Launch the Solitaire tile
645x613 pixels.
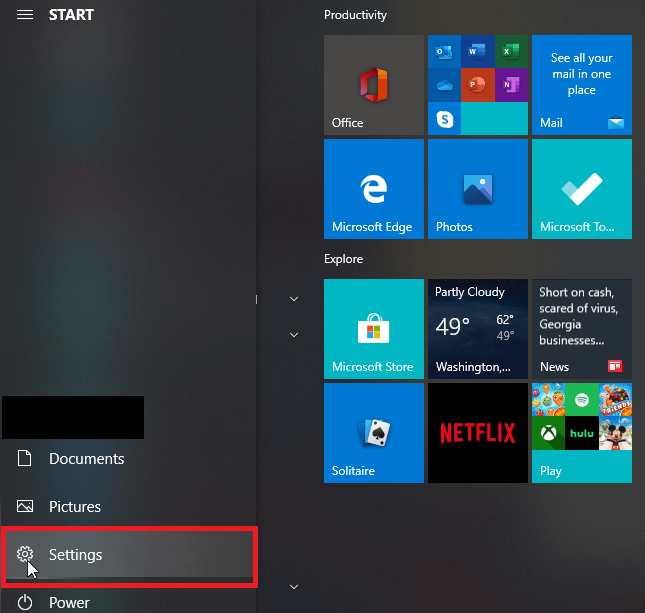374,433
